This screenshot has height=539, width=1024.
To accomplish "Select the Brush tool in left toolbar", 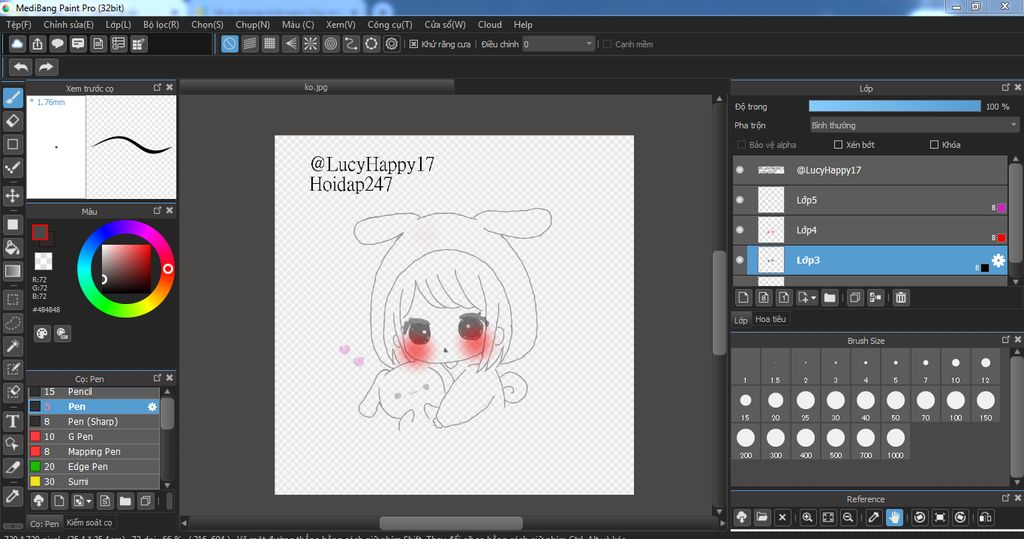I will point(12,98).
